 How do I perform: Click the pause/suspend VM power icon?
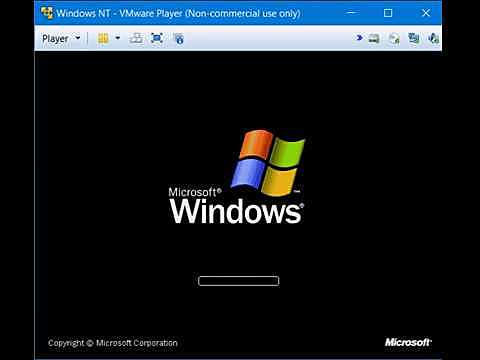(x=103, y=39)
